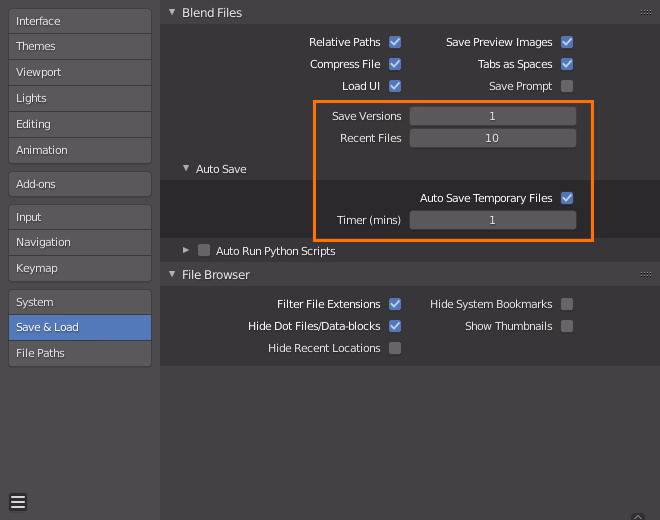Open the File Paths tab
Image resolution: width=660 pixels, height=520 pixels.
point(80,353)
